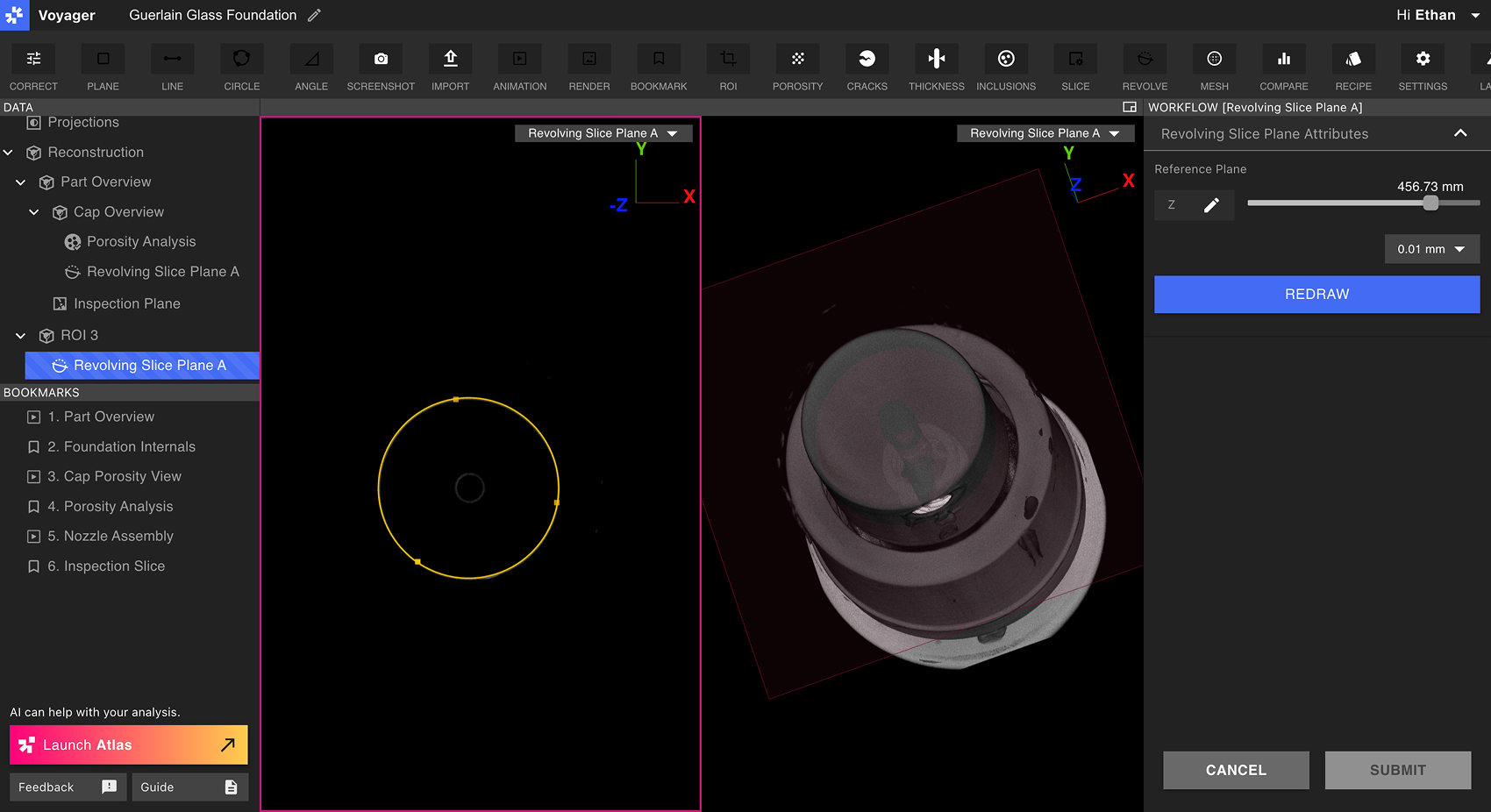Select the Porosity analysis tool

pos(797,68)
